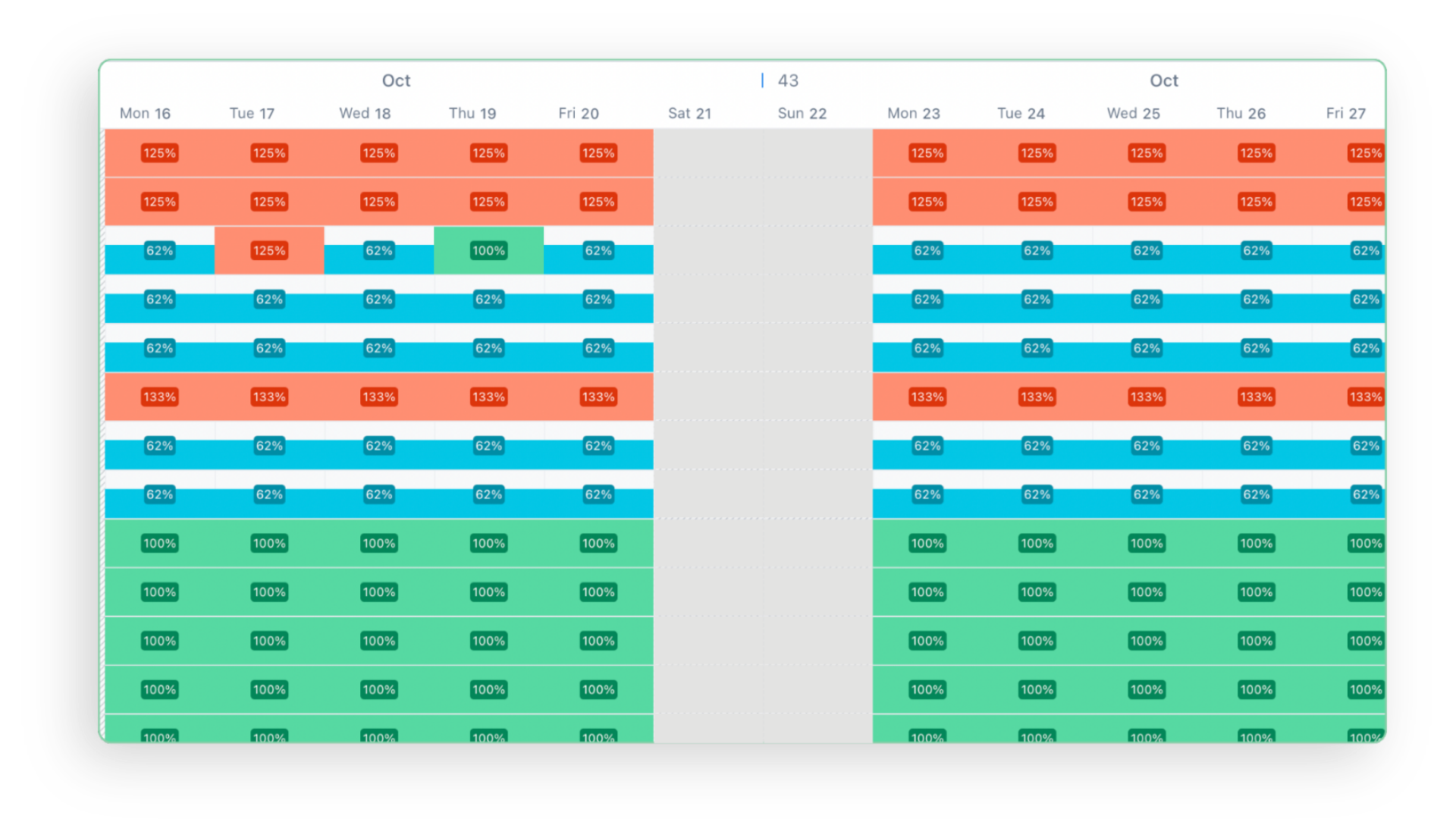Click the Sun 22 weekend column header
The height and width of the screenshot is (819, 1456).
click(802, 113)
